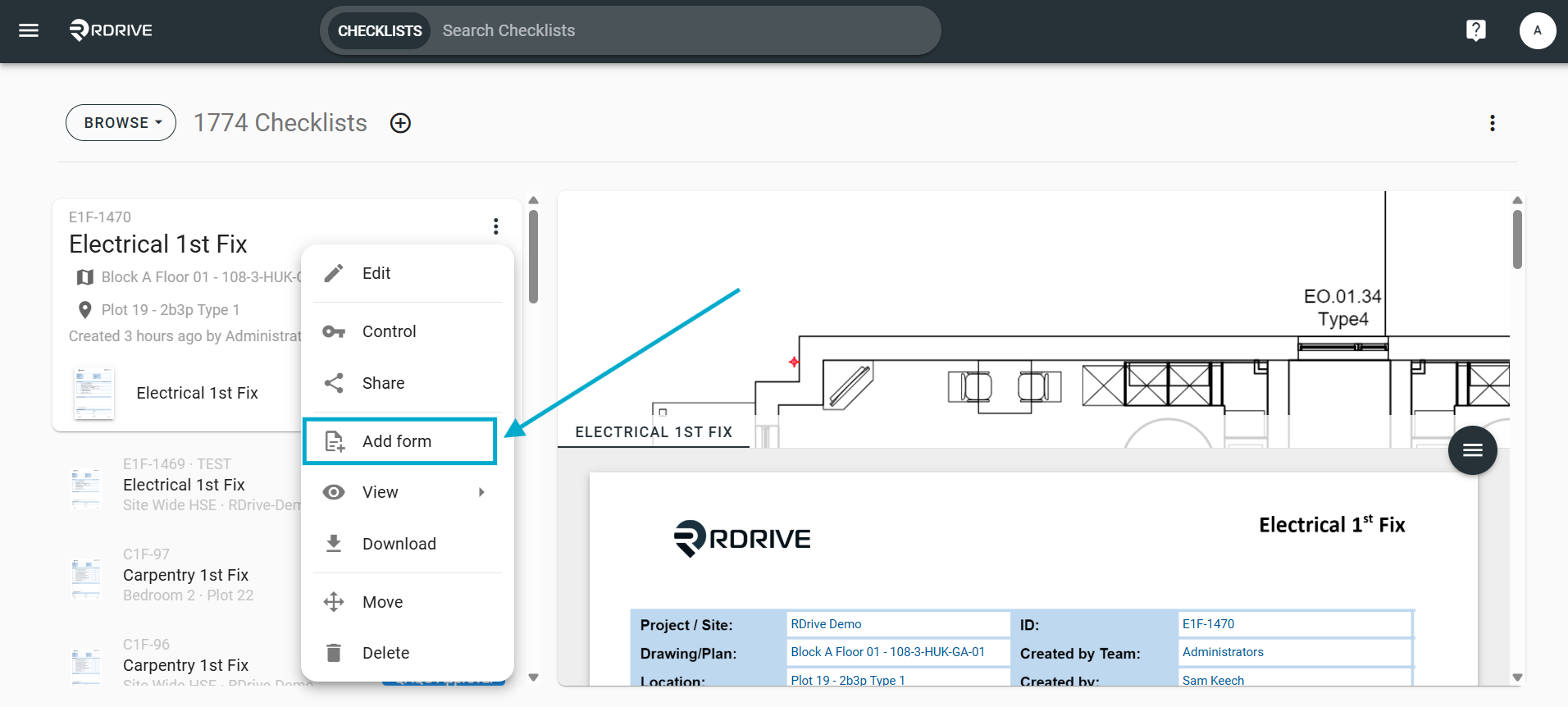Screen dimensions: 1568x707
Task: Expand the View submenu arrow
Action: coord(481,492)
